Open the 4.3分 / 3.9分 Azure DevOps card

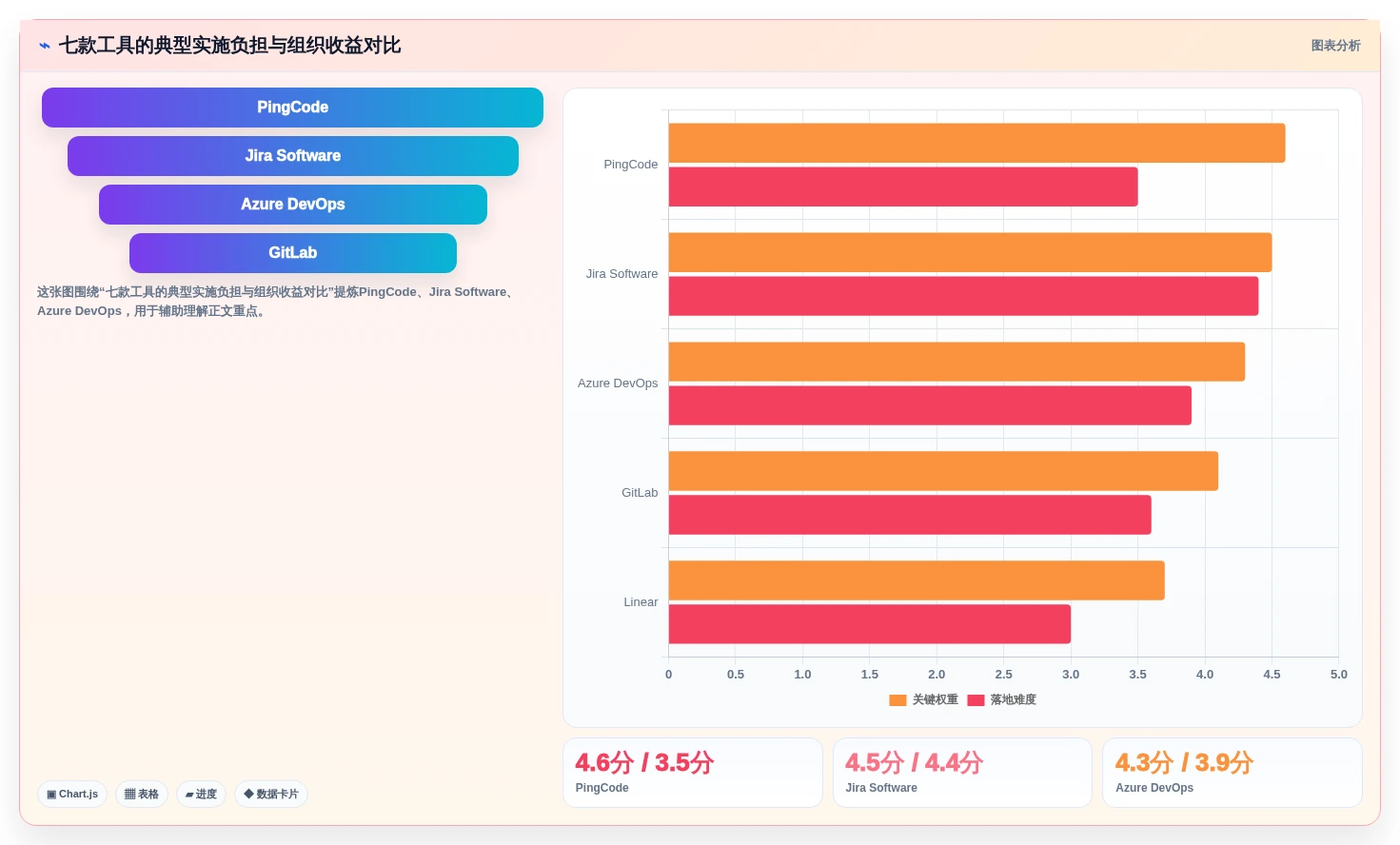point(1232,773)
